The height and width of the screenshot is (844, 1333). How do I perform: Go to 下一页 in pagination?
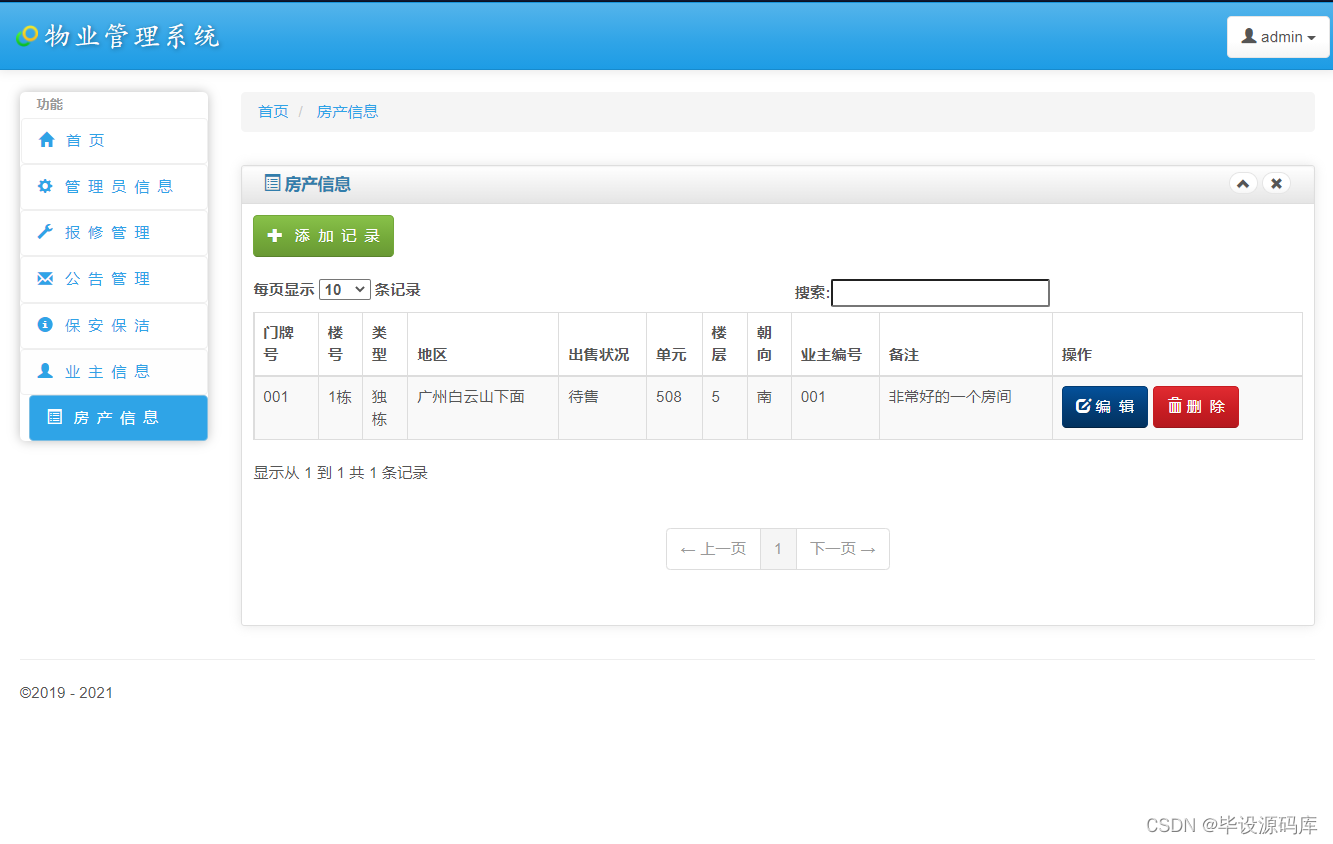point(843,549)
